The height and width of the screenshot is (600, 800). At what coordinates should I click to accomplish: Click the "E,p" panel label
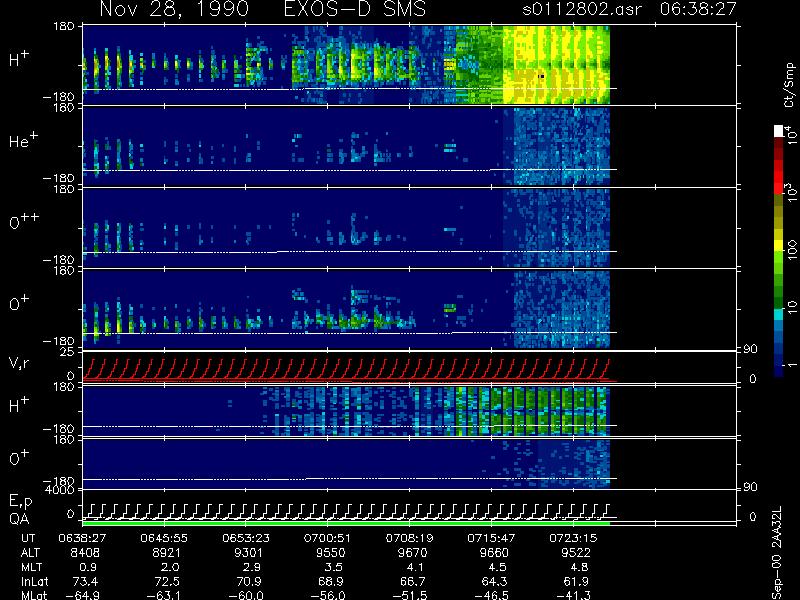[x=20, y=502]
